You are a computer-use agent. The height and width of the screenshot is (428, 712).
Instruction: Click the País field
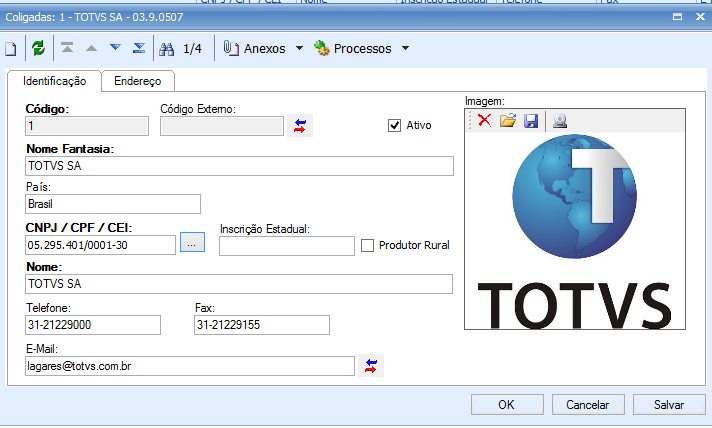click(x=113, y=204)
